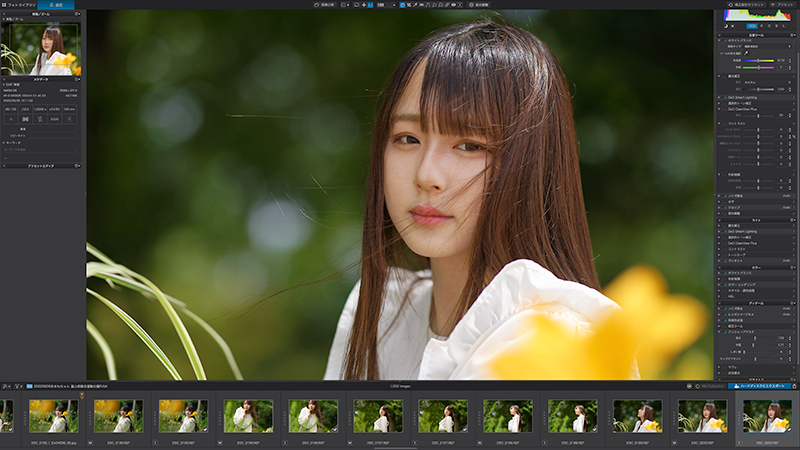The height and width of the screenshot is (450, 800).
Task: Open the Light palette header menu icon
Action: (792, 220)
